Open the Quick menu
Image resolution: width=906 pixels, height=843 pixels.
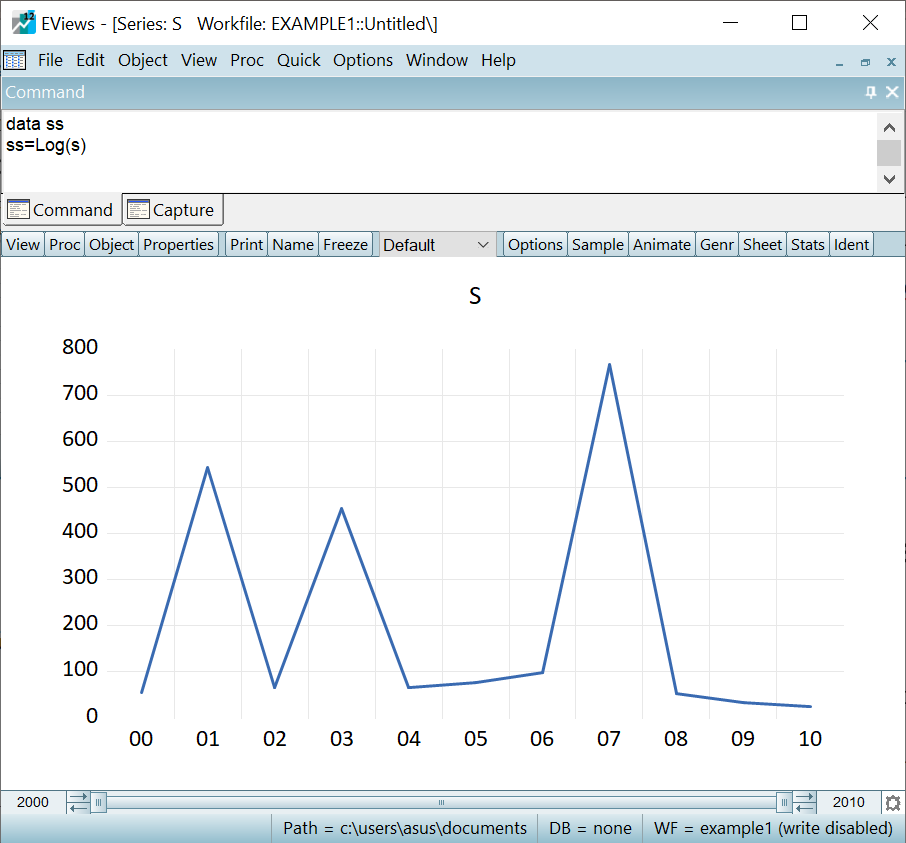click(299, 60)
